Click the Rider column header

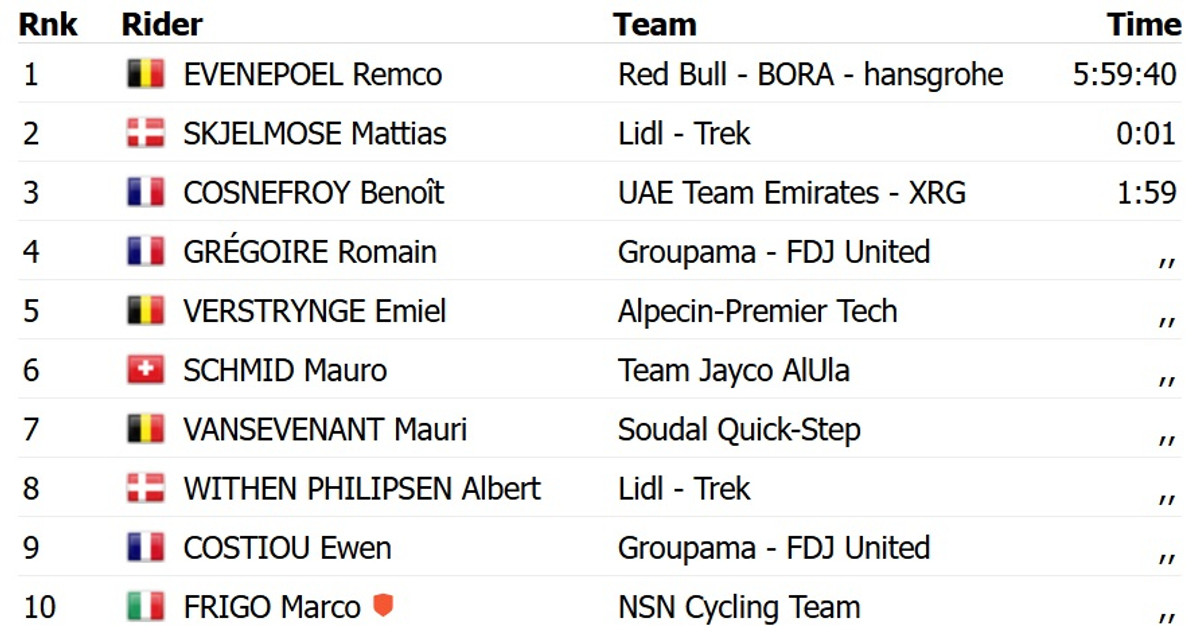(x=162, y=25)
